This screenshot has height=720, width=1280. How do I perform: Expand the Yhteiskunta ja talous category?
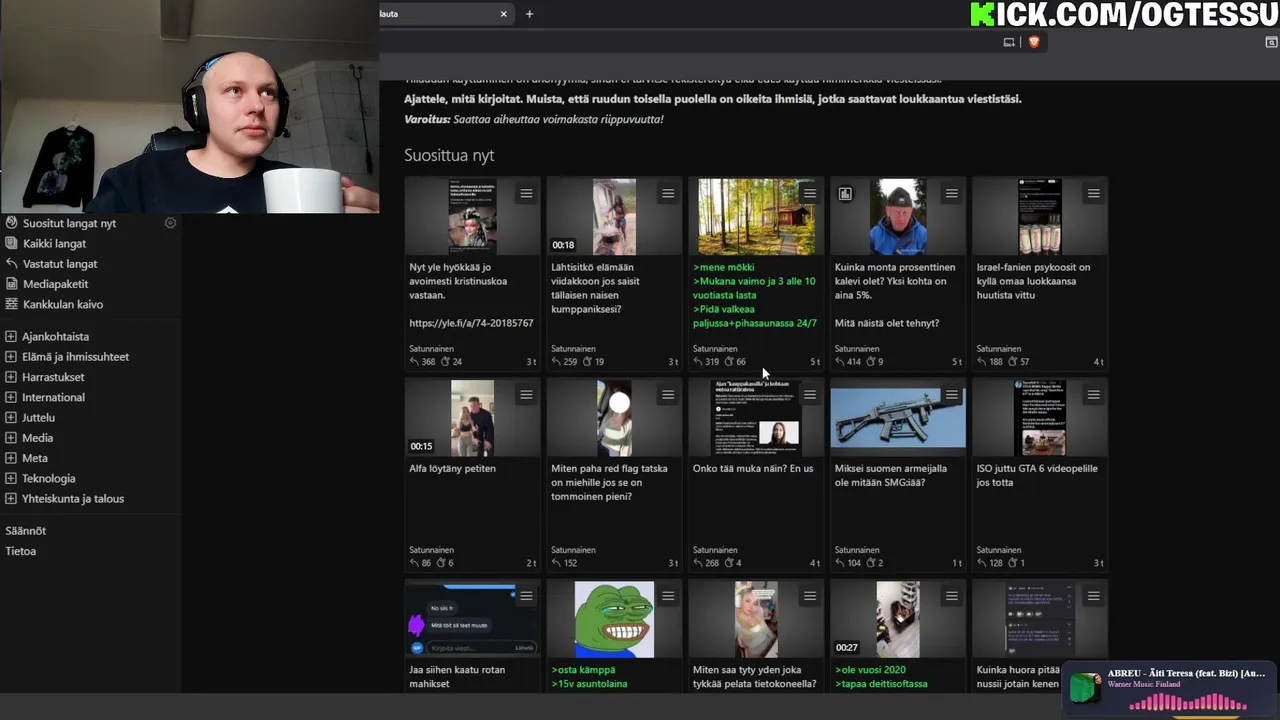[11, 498]
